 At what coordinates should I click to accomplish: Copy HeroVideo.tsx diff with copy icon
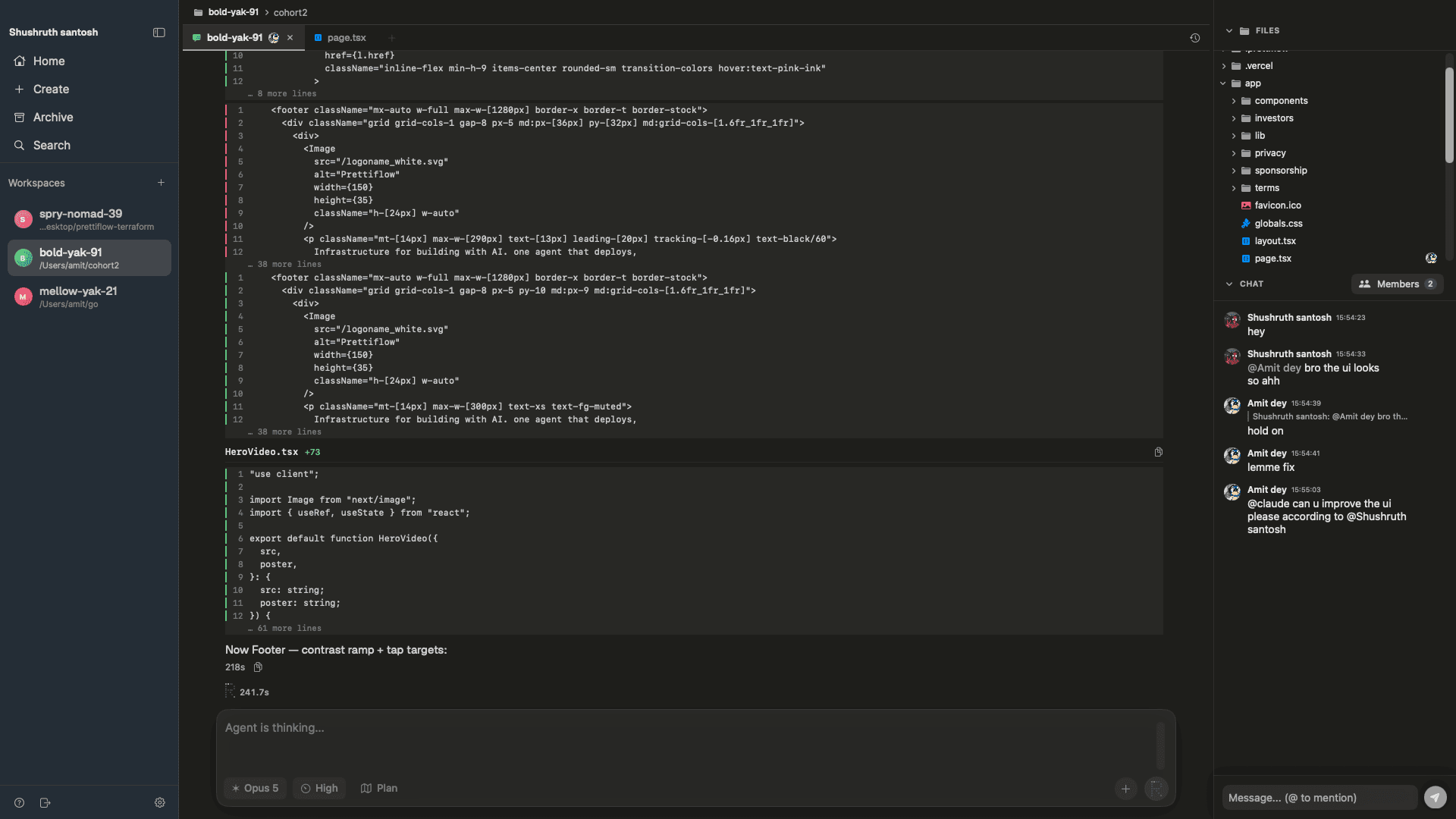(x=1158, y=452)
